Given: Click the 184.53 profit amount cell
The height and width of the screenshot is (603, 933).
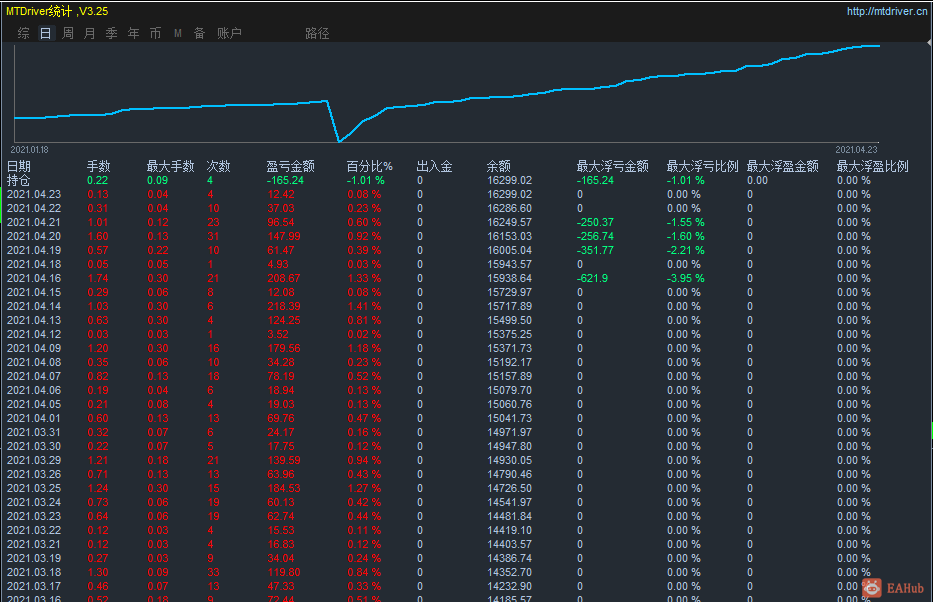Looking at the screenshot, I should (x=284, y=488).
